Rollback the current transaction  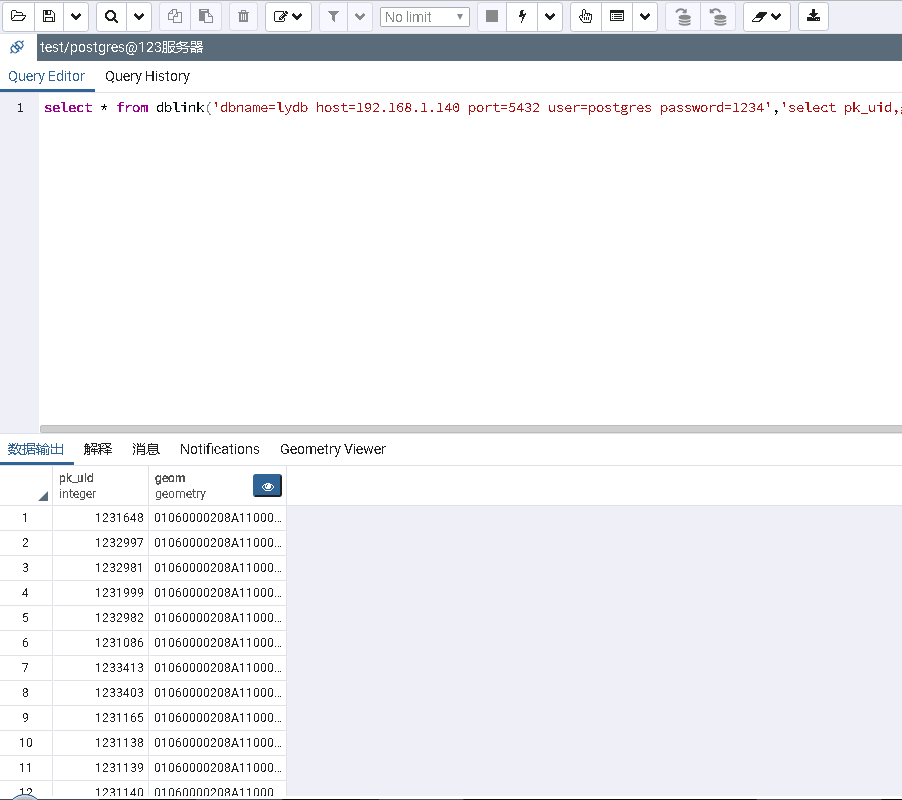tap(719, 16)
